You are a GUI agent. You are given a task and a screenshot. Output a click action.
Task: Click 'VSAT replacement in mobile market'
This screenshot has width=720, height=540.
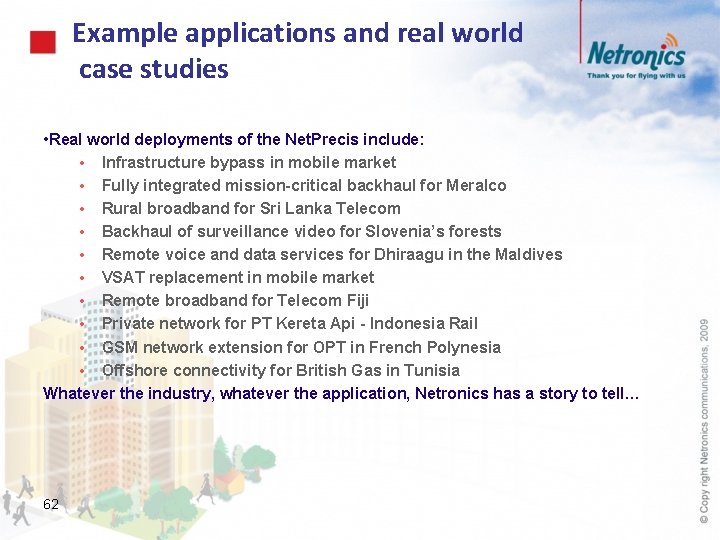pos(238,277)
